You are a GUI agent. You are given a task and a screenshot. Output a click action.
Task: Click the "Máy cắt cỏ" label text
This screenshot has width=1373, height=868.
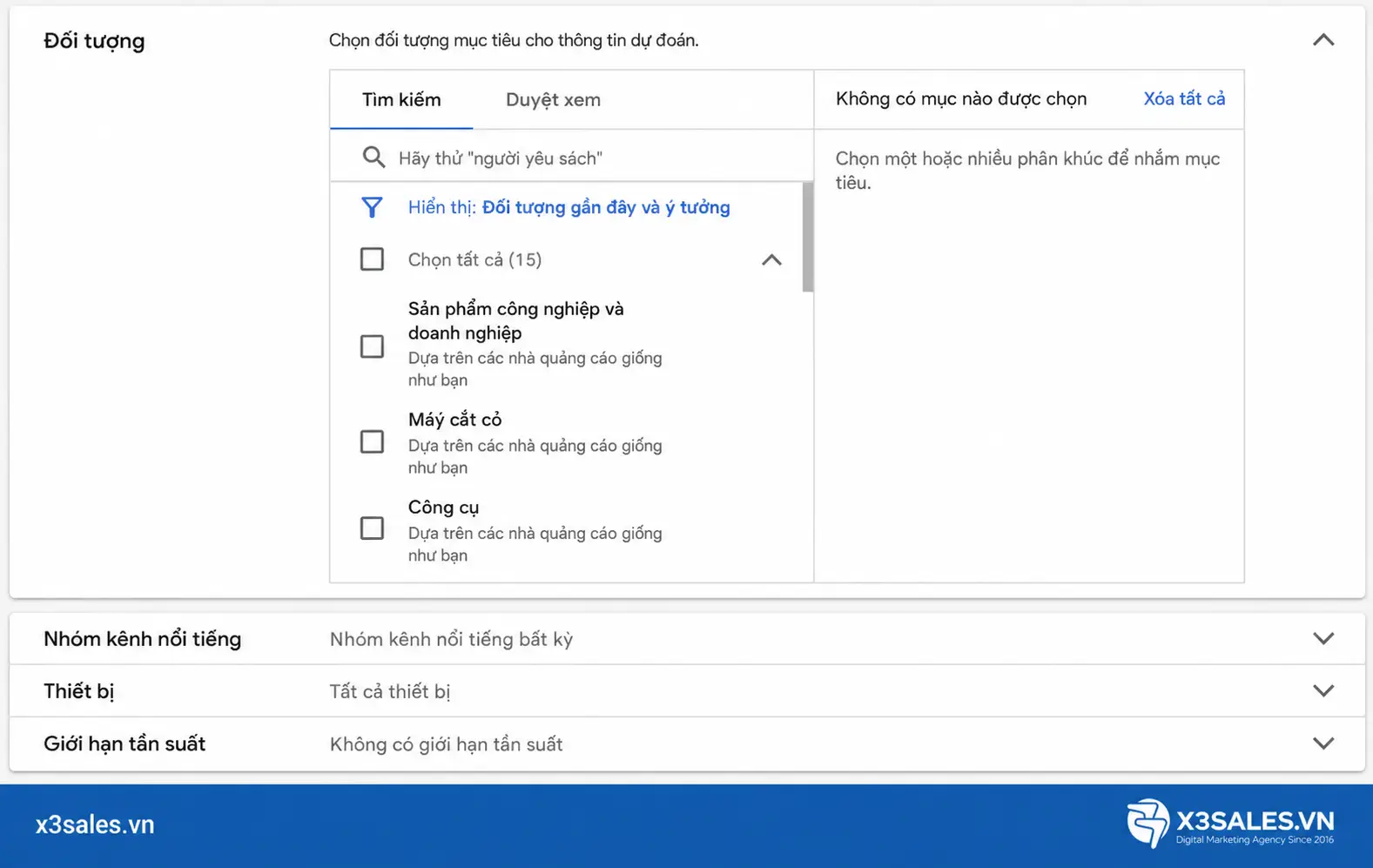coord(454,420)
